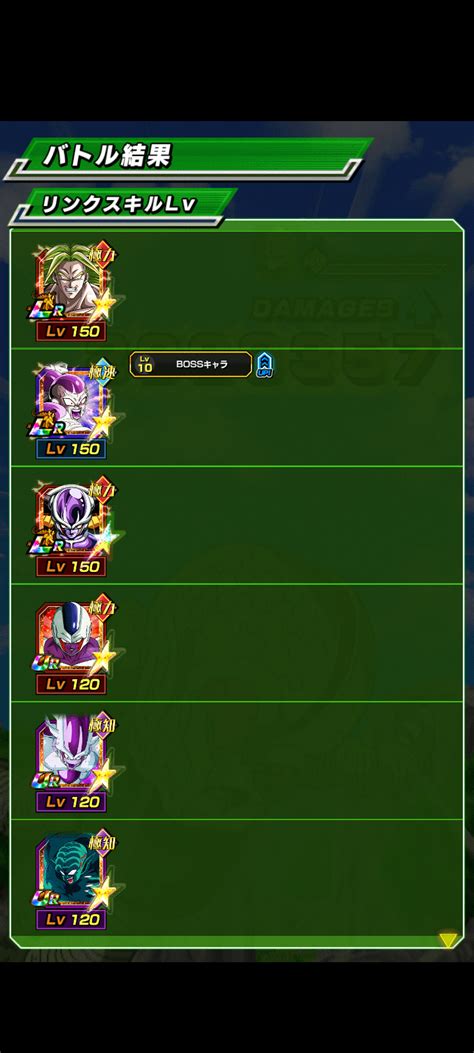Tap the blue UP! arrow icon
The width and height of the screenshot is (474, 1053).
(265, 365)
